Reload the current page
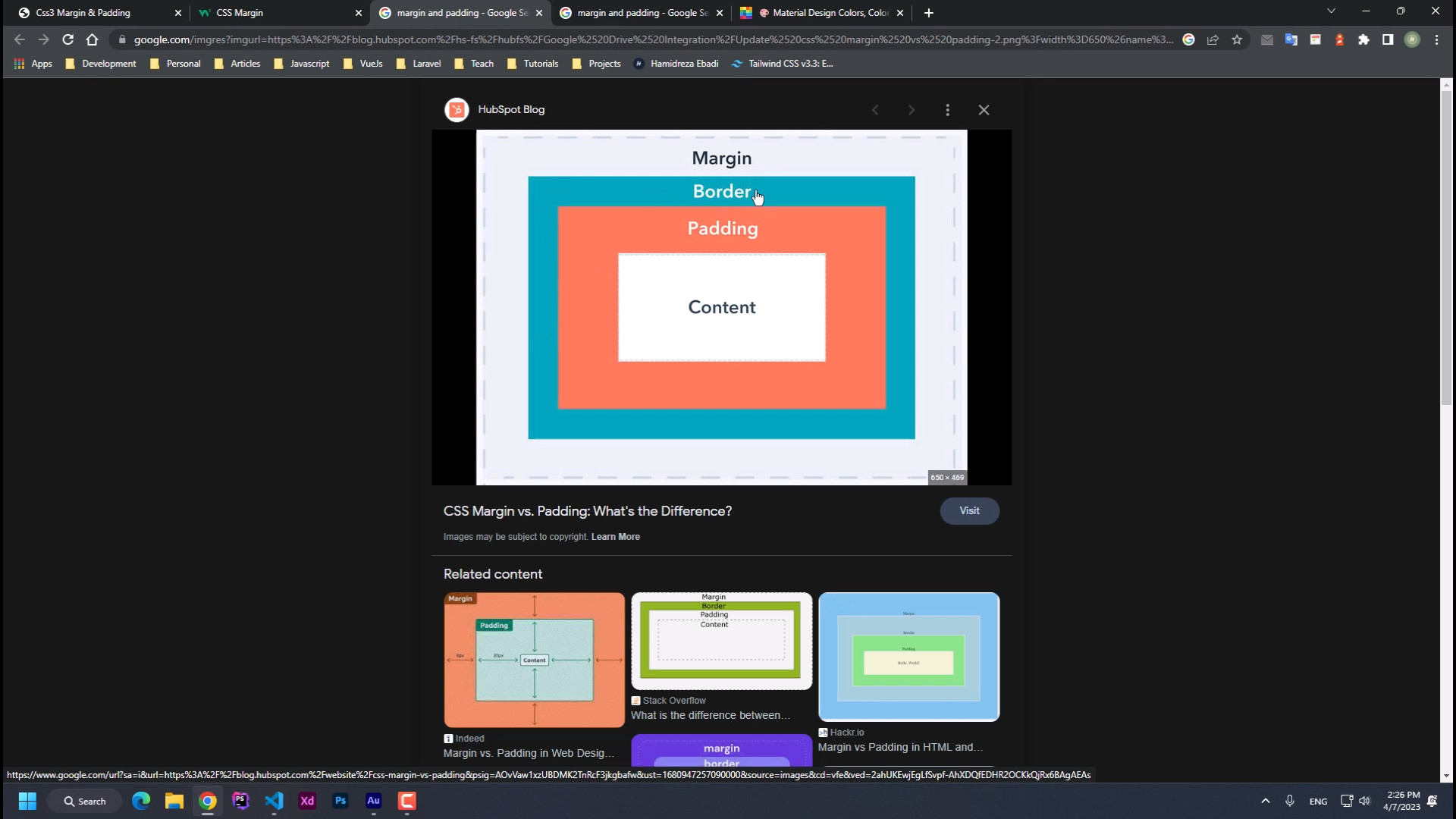This screenshot has width=1456, height=819. (x=67, y=39)
